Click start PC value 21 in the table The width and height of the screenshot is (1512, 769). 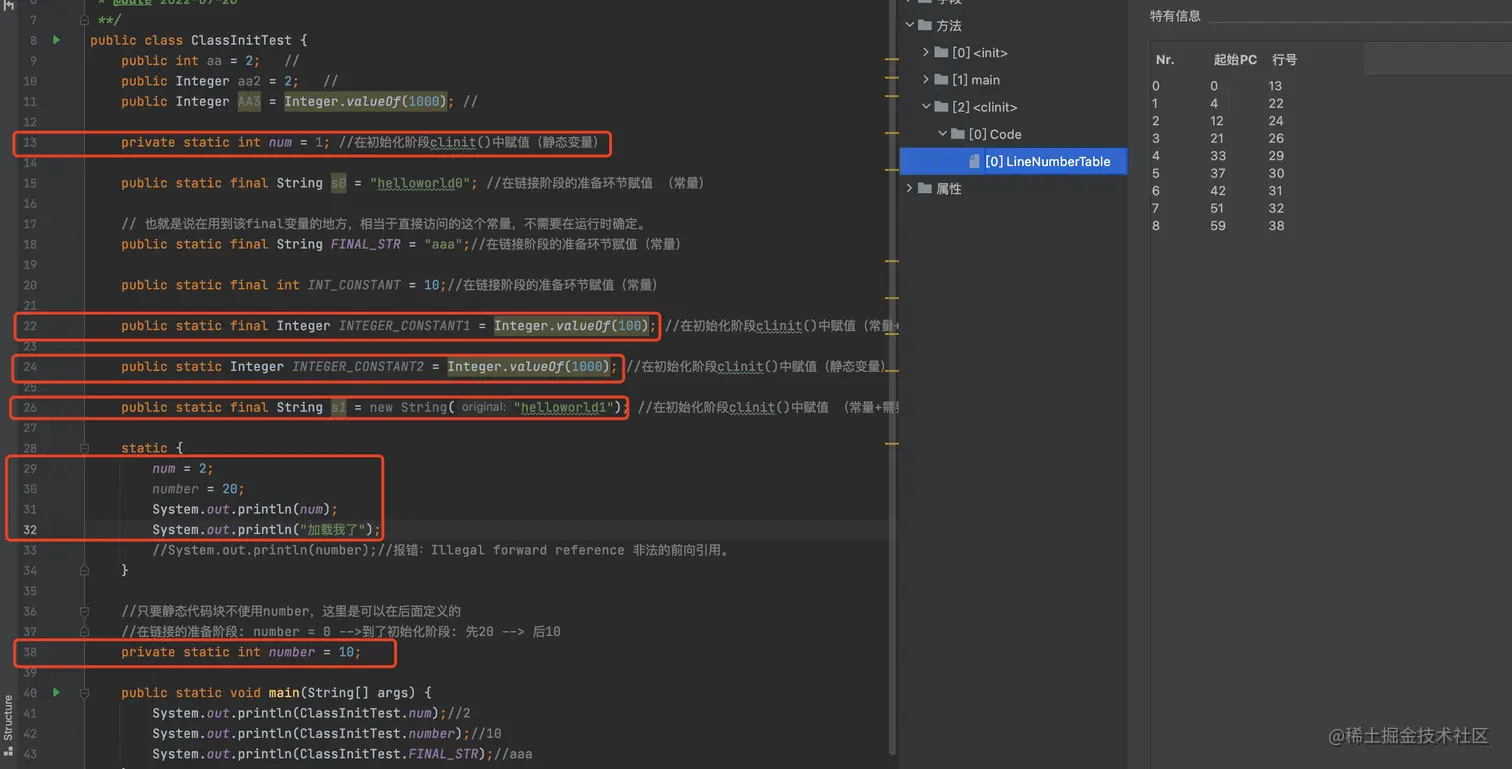1217,138
